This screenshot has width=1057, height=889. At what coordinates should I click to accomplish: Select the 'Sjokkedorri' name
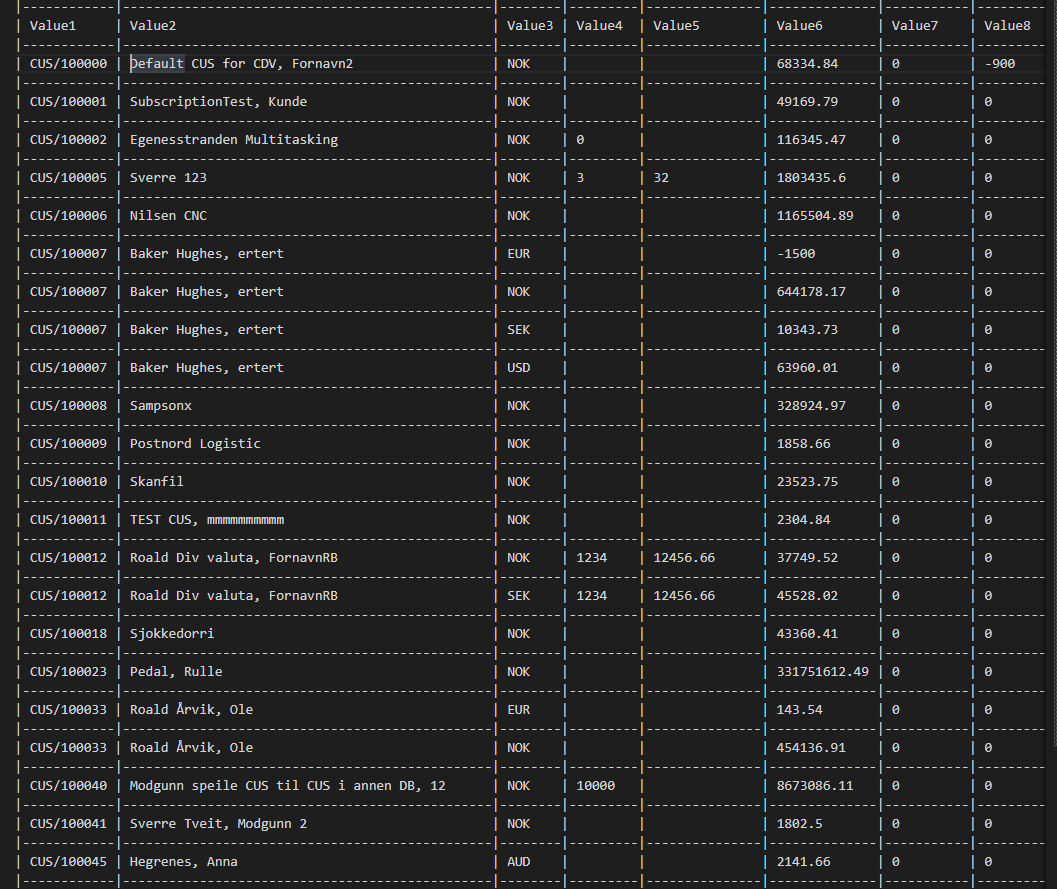[172, 634]
